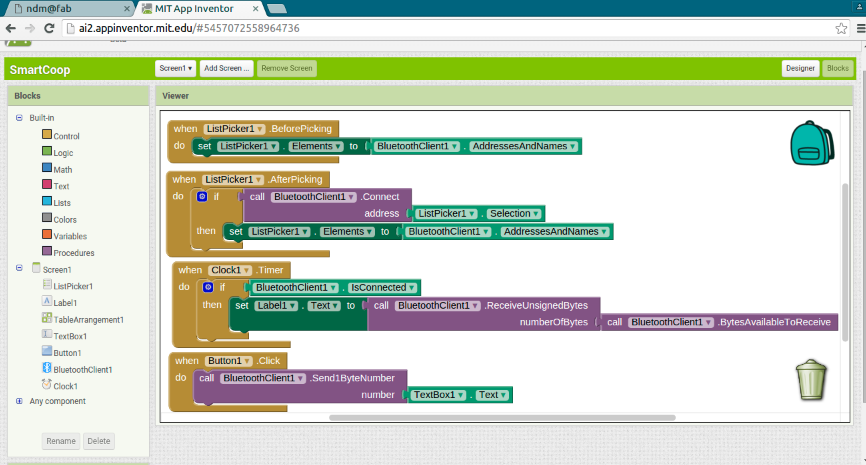Select ListPicker1 component icon in tree
This screenshot has width=866, height=465.
(47, 284)
